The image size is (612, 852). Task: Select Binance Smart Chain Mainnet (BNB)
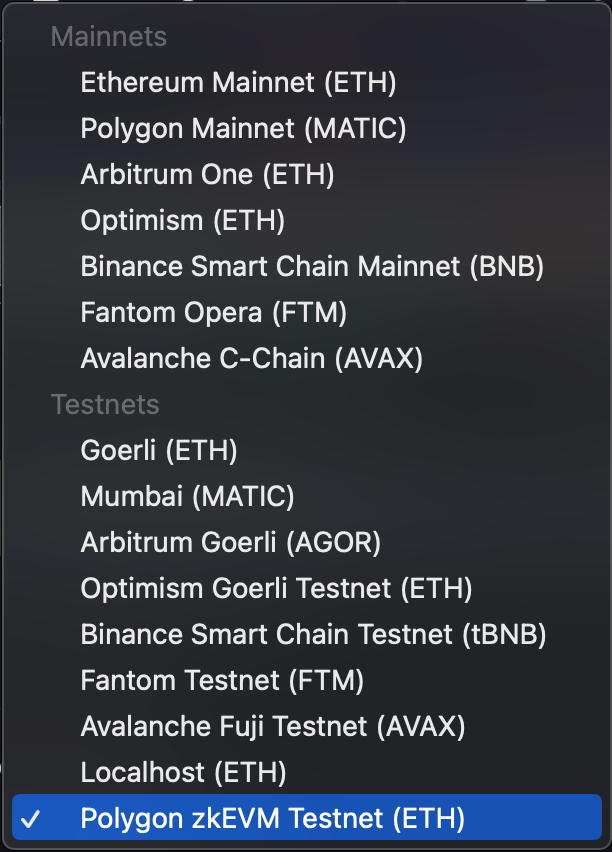point(310,266)
